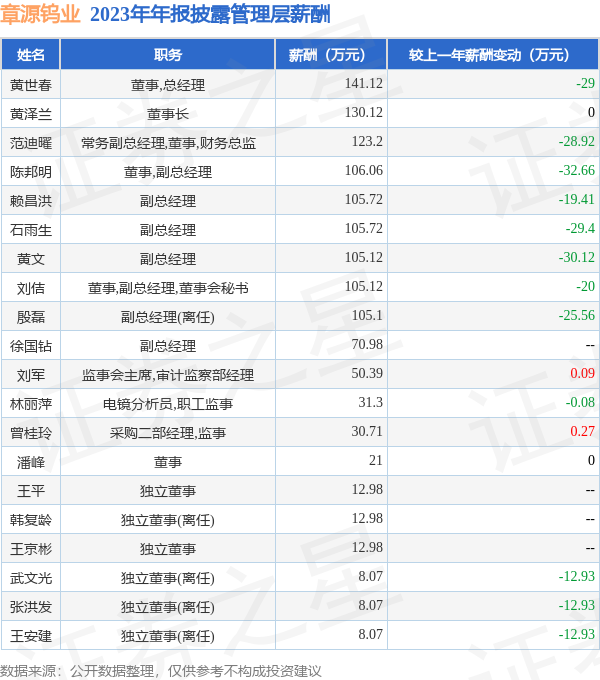Select the name 王安建
600x680 pixels.
coord(31,637)
